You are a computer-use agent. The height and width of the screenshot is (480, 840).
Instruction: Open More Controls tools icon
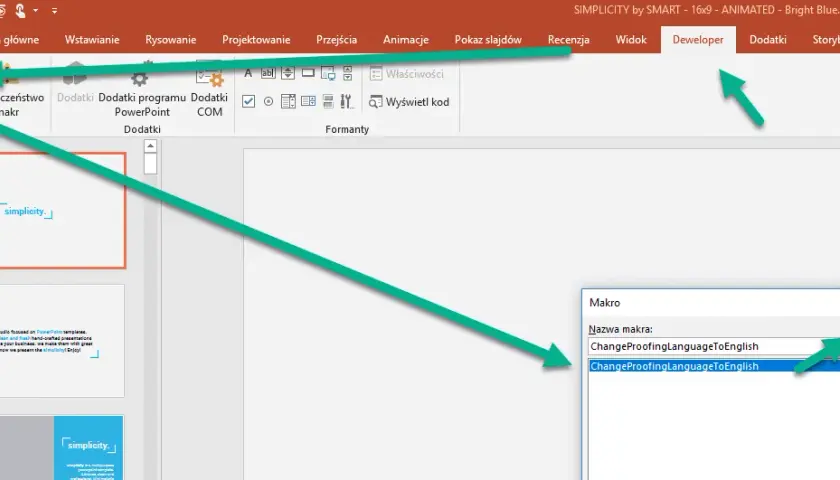coord(347,101)
